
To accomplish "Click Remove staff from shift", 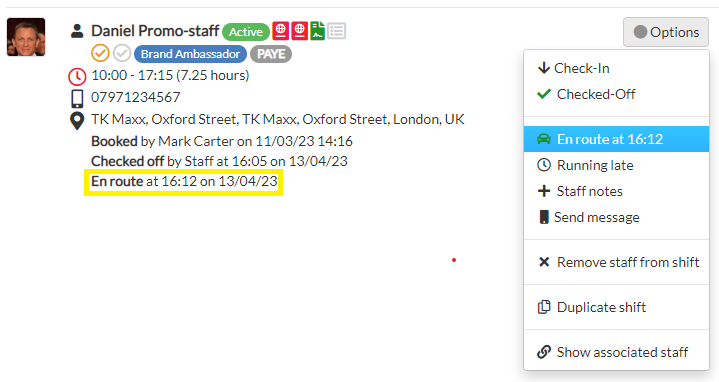I will (x=616, y=262).
